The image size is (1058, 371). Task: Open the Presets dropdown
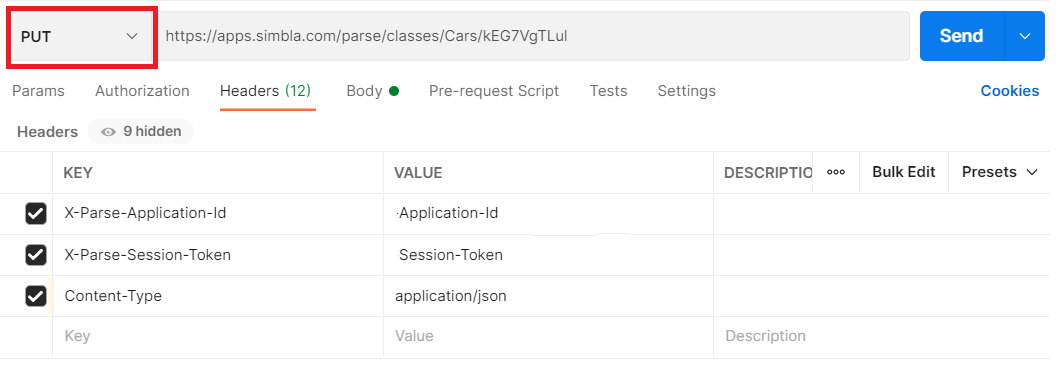[x=999, y=172]
